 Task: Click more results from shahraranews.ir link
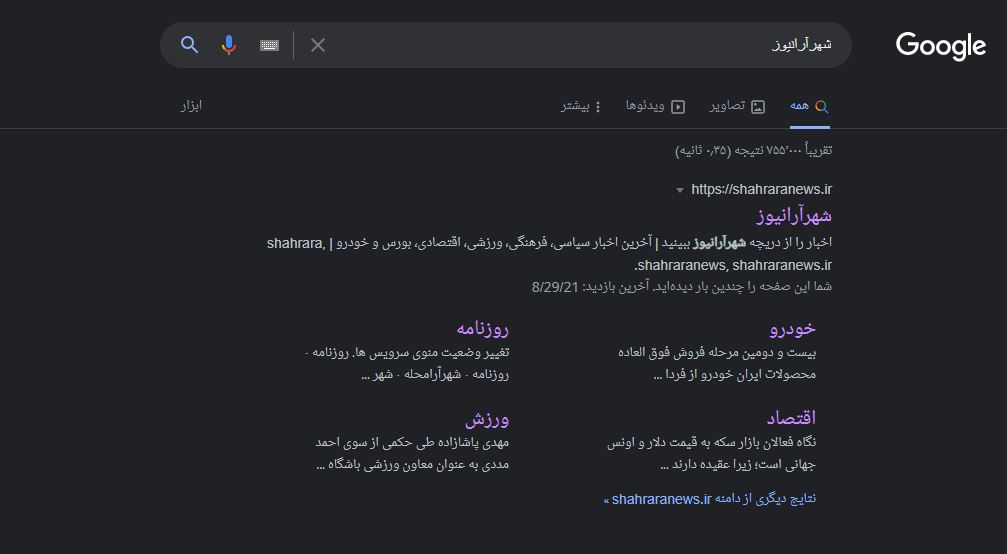point(710,499)
